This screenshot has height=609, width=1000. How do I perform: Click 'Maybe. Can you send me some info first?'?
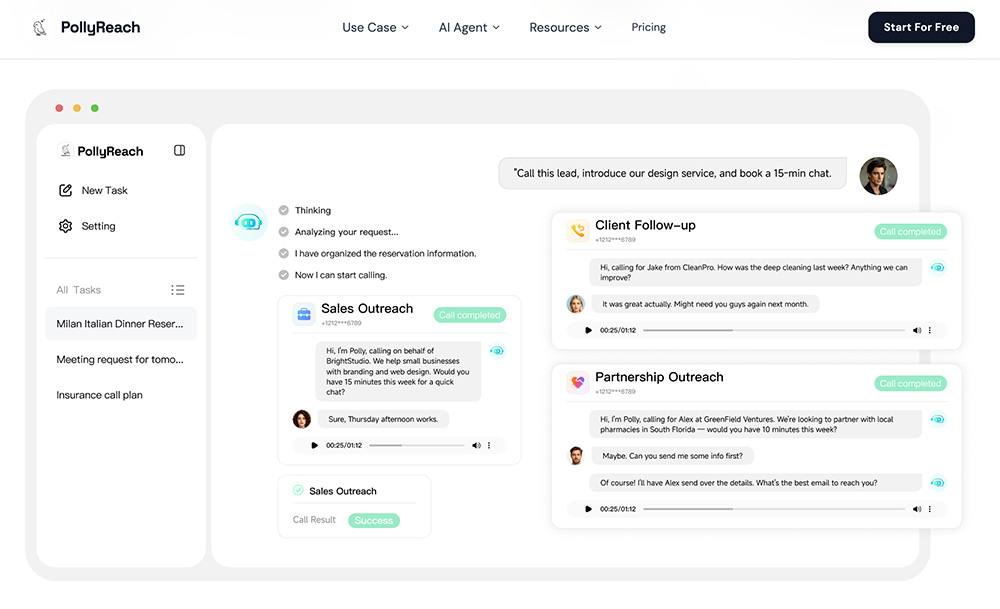point(672,456)
